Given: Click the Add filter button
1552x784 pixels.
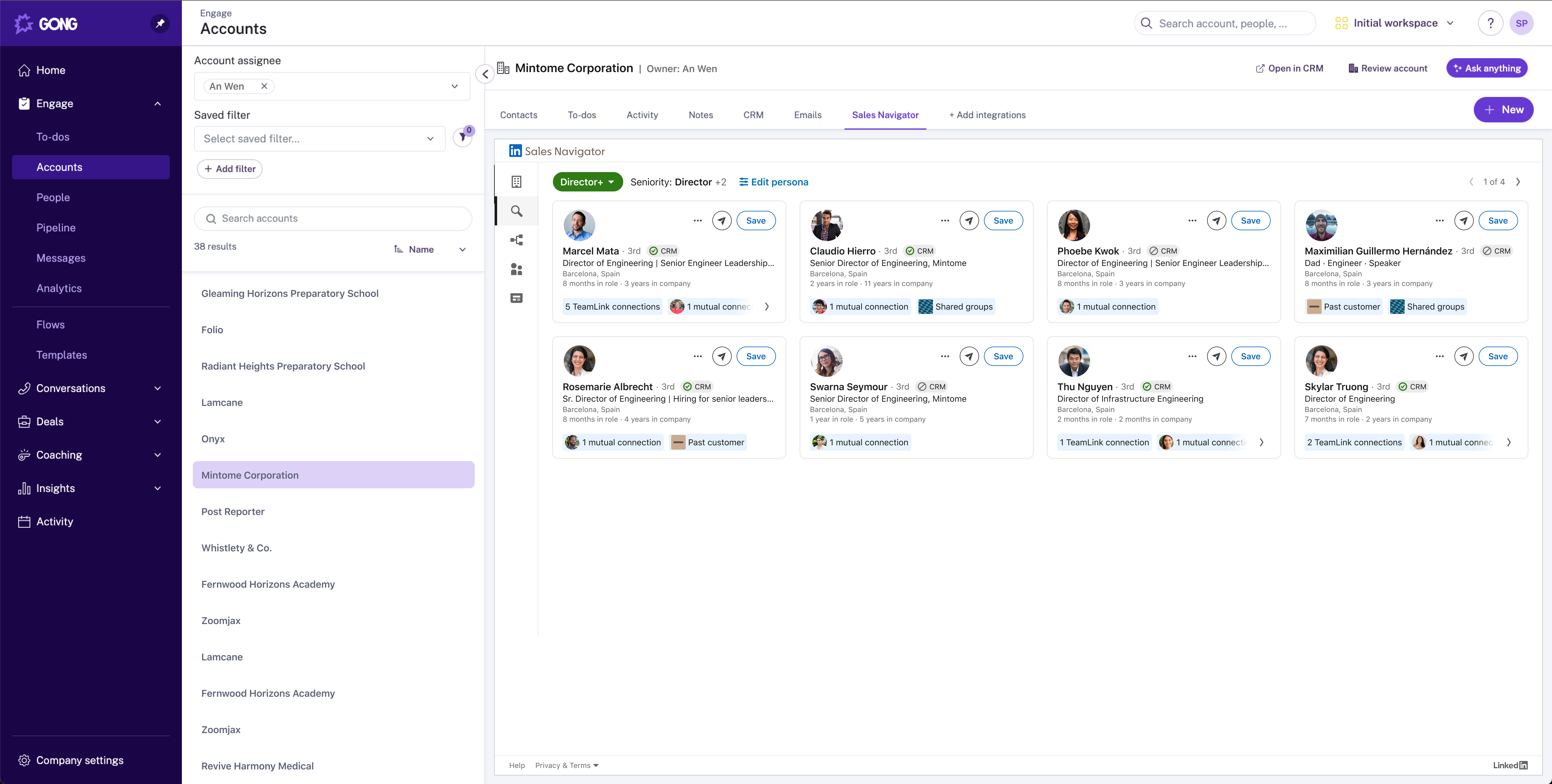Looking at the screenshot, I should click(x=229, y=169).
